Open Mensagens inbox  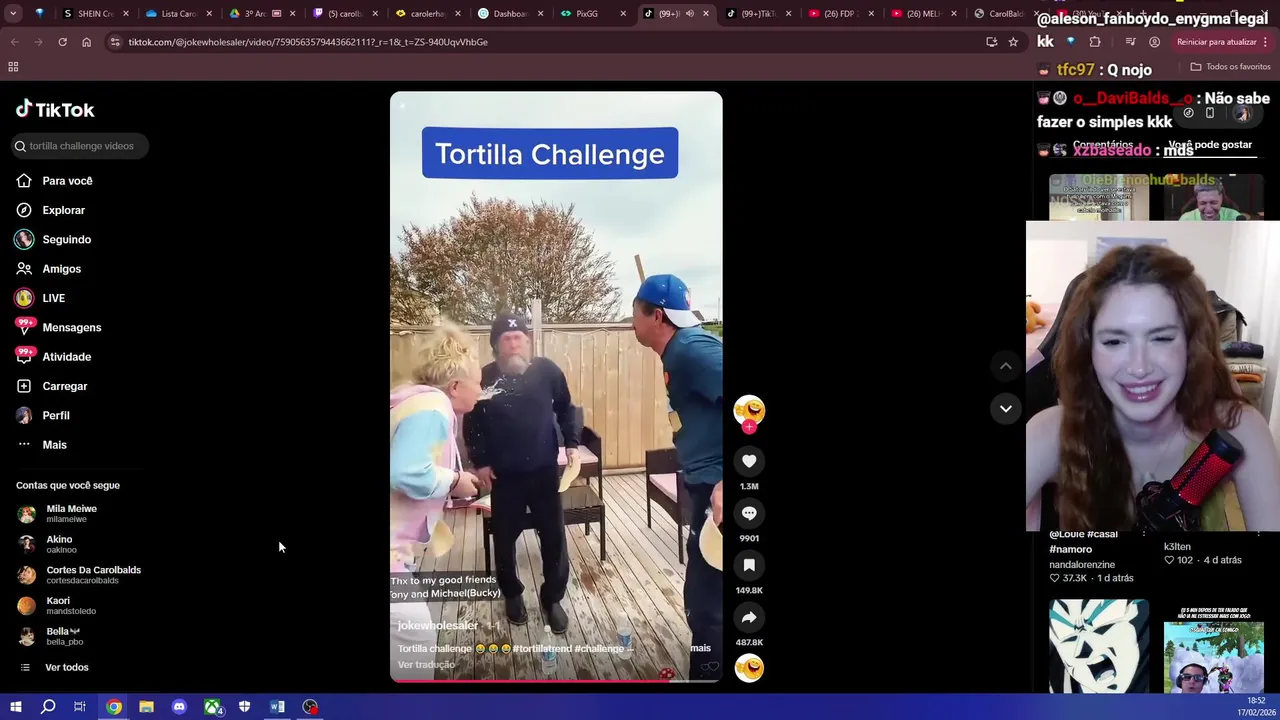click(58, 327)
